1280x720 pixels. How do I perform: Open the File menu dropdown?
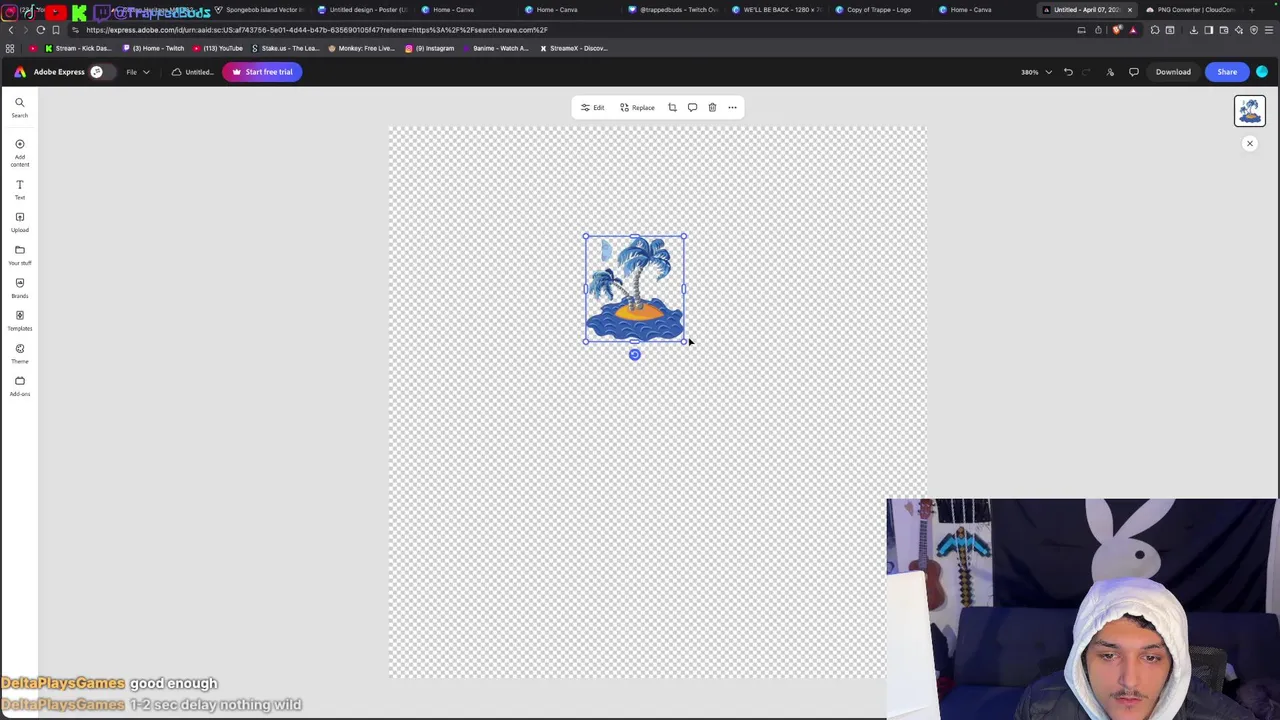[x=137, y=72]
